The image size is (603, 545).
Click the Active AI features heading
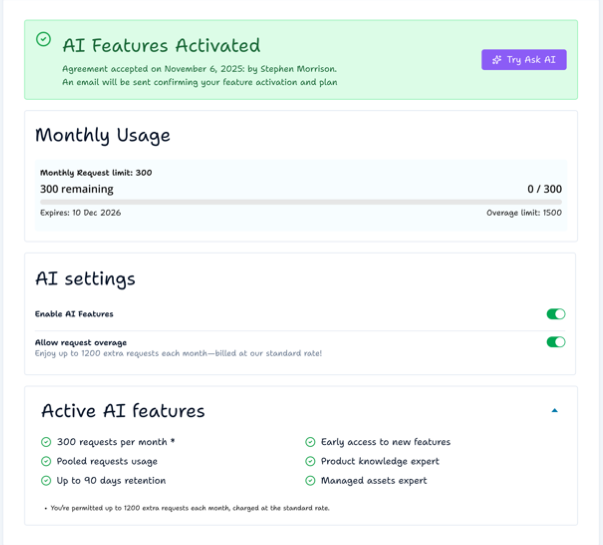[123, 411]
